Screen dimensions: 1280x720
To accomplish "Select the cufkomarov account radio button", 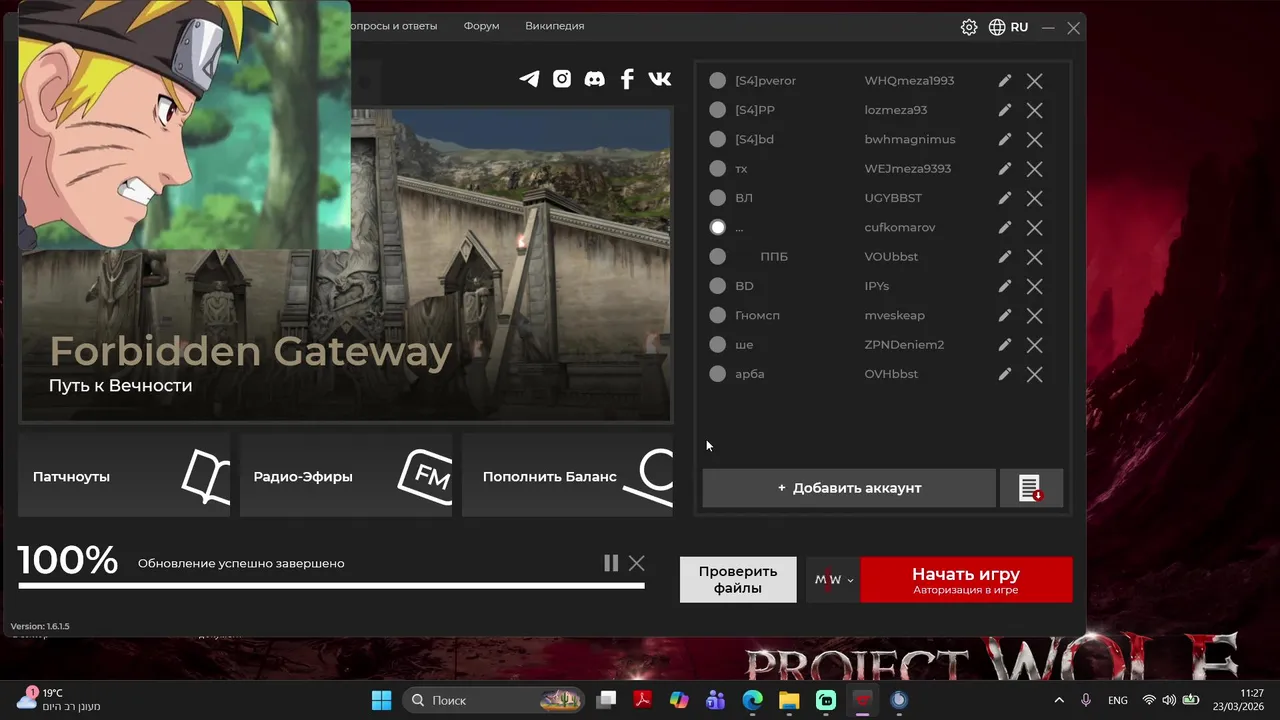I will pyautogui.click(x=717, y=227).
